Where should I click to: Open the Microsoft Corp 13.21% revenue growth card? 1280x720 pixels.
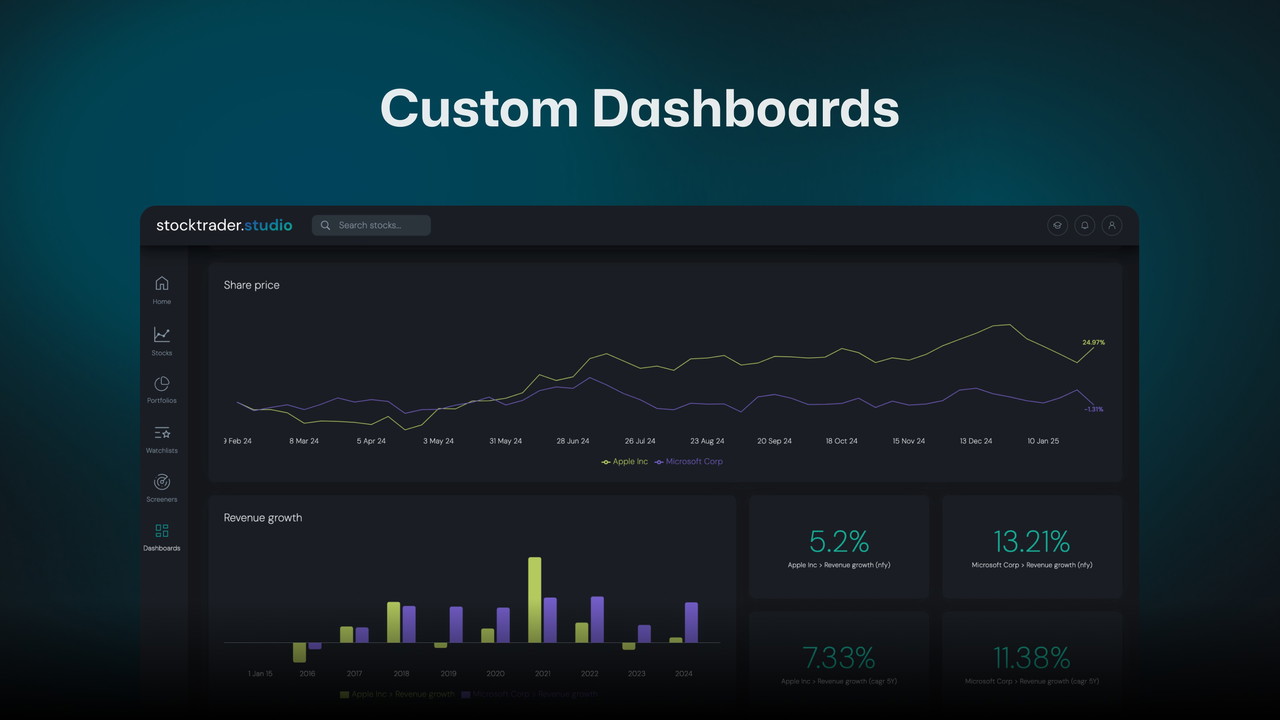tap(1032, 547)
